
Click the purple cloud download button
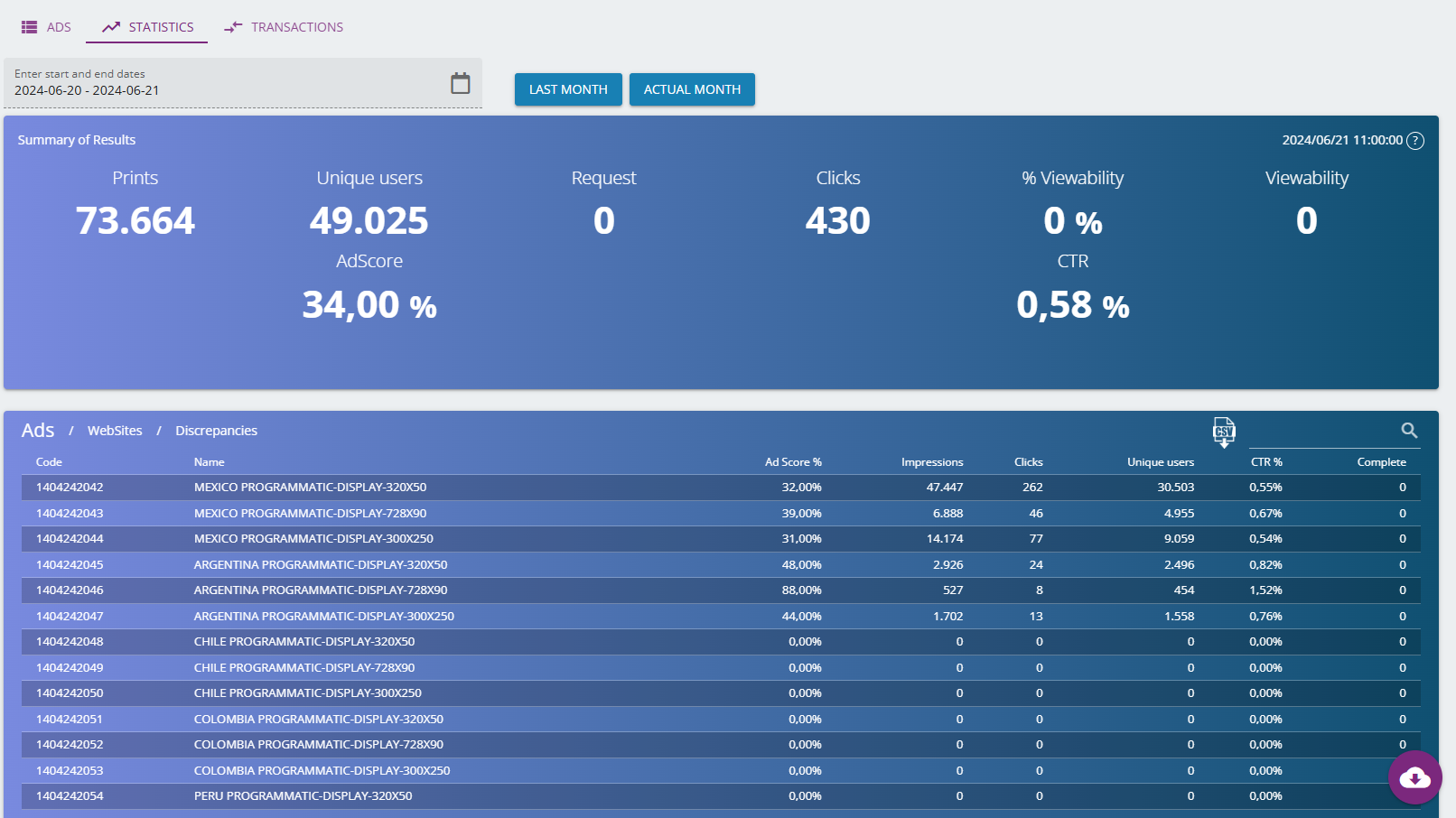pyautogui.click(x=1414, y=777)
